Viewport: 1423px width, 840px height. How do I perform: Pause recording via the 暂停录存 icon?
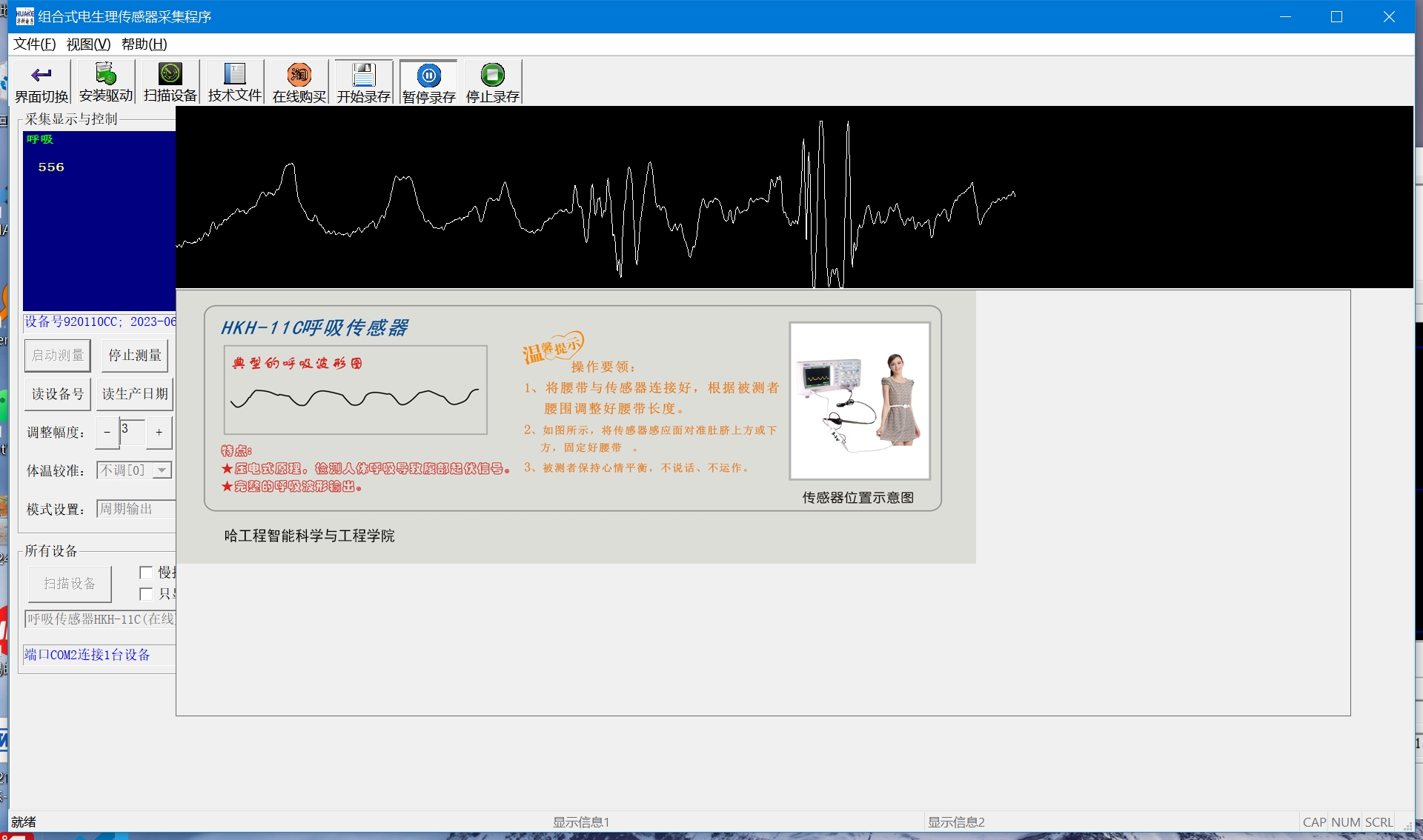click(x=428, y=75)
